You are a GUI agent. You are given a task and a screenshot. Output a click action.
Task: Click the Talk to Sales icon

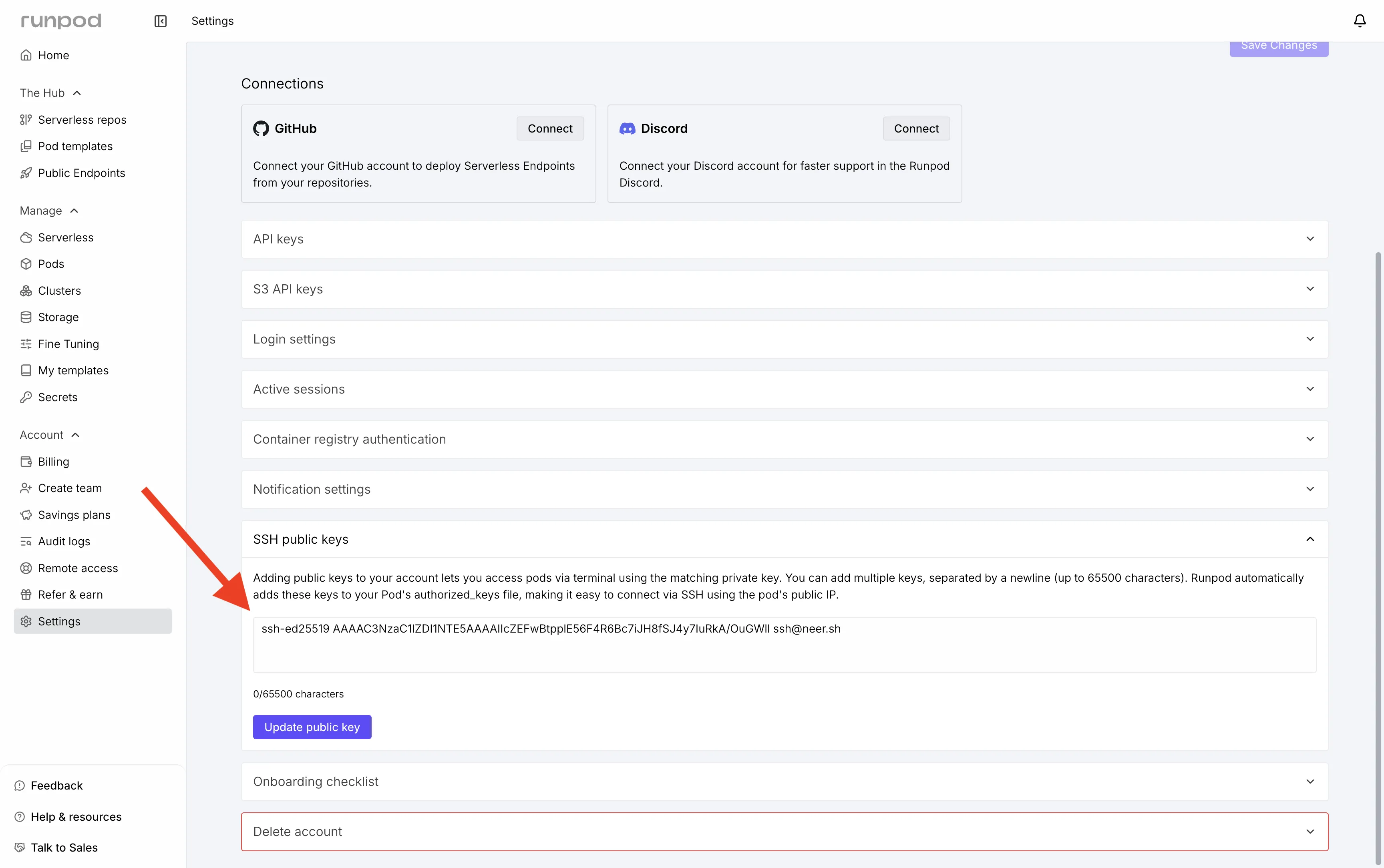(20, 847)
